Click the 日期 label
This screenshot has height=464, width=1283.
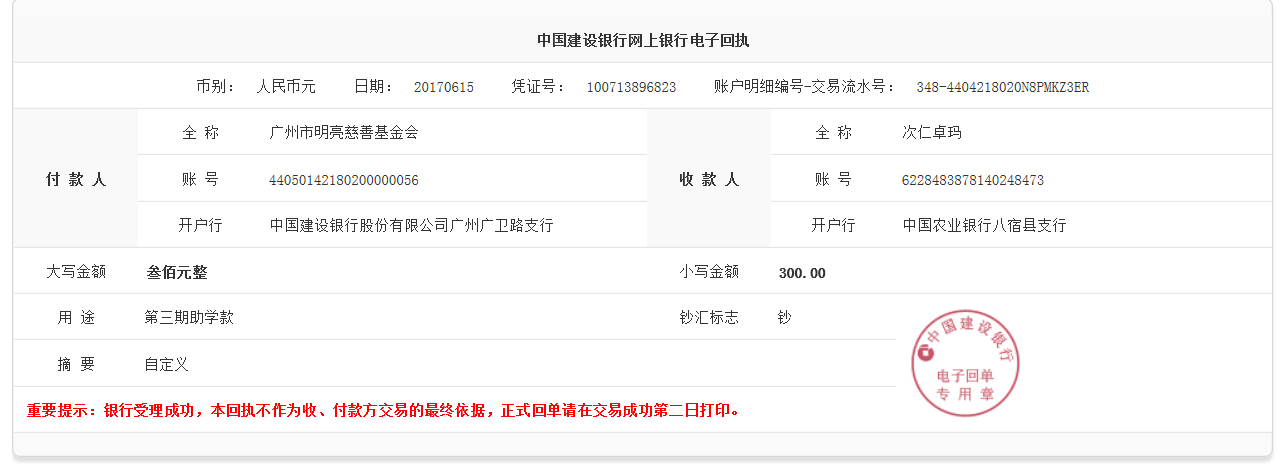[374, 87]
